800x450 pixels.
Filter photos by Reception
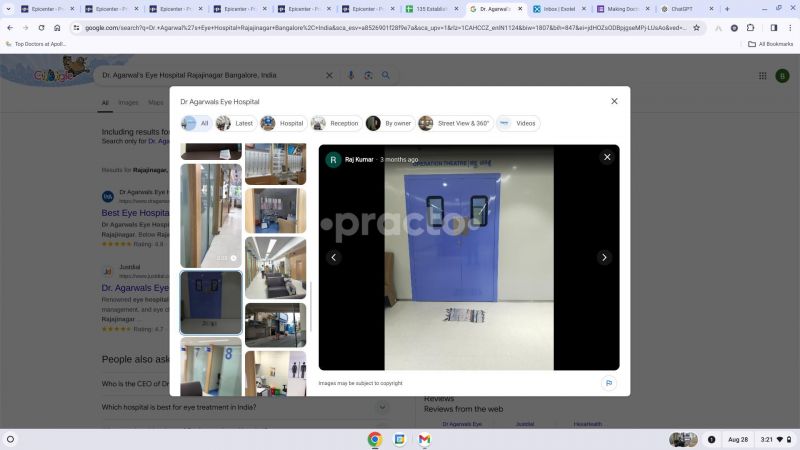pos(336,123)
